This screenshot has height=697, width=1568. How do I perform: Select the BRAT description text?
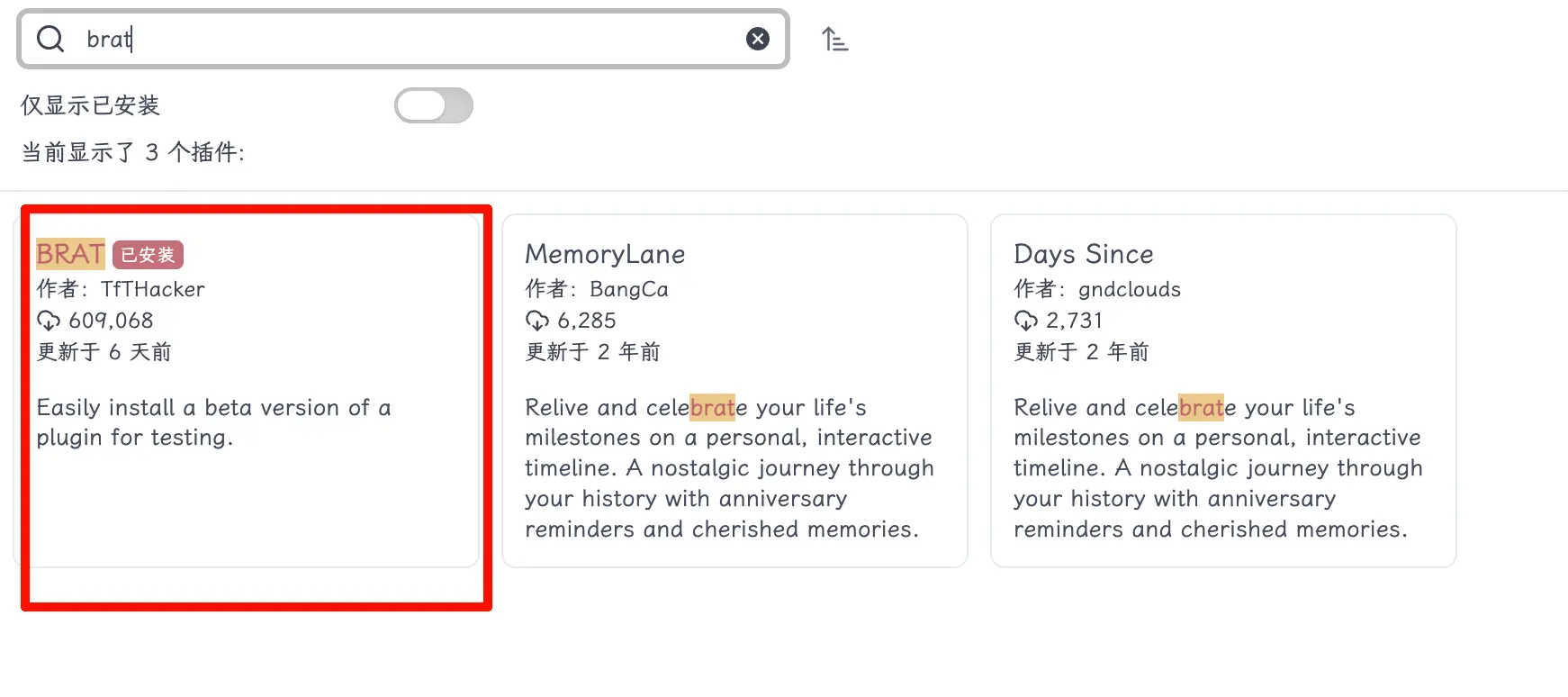[x=213, y=422]
